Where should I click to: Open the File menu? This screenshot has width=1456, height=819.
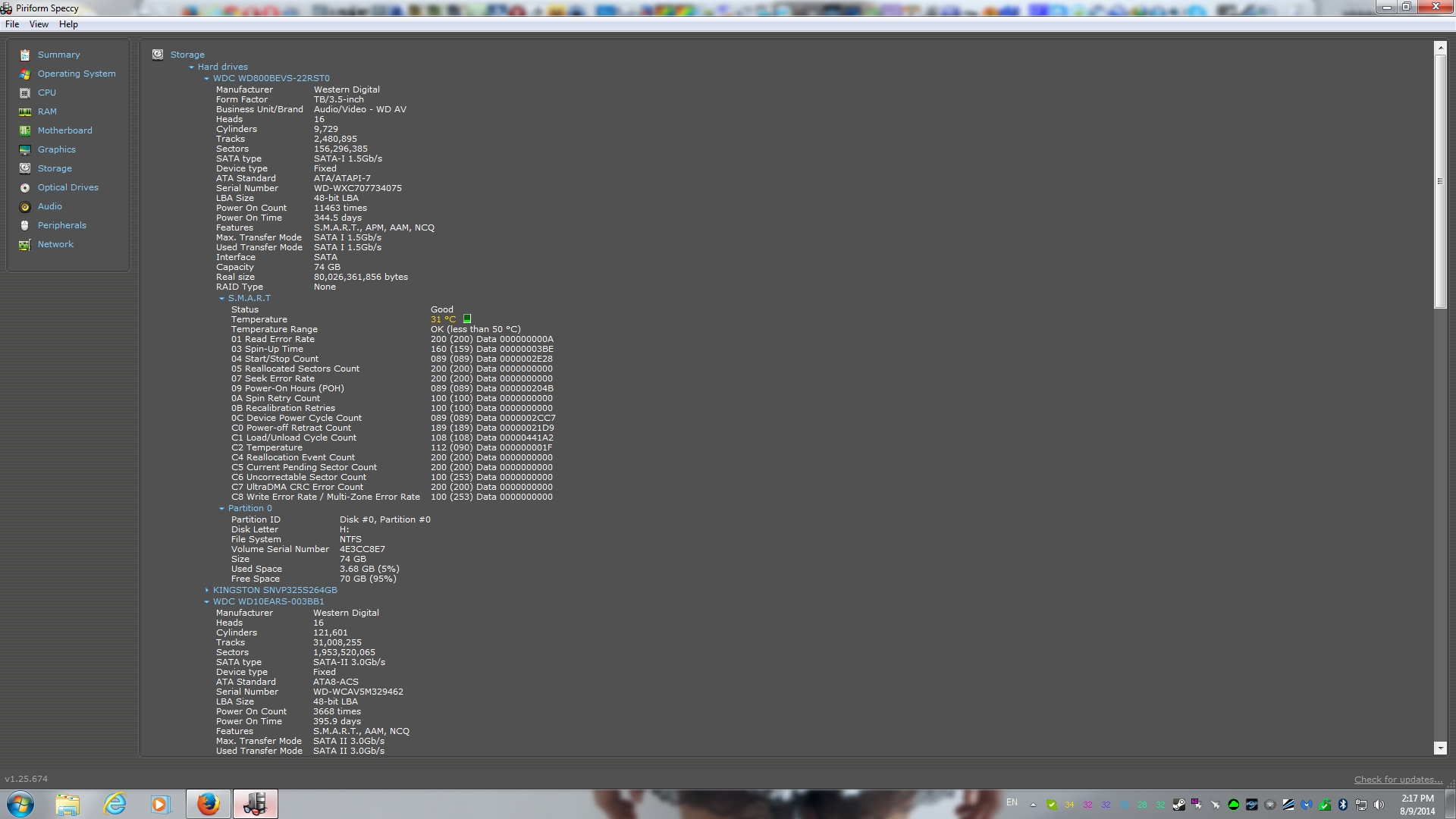(12, 24)
